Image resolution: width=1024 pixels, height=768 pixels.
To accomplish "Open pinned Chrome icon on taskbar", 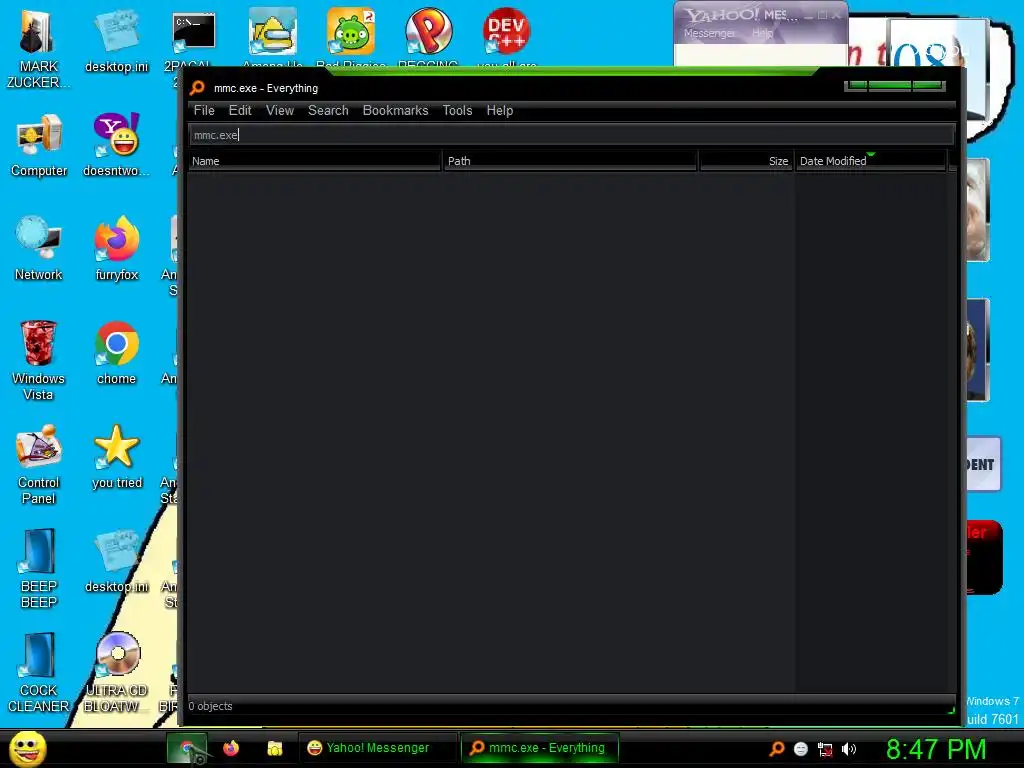I will coord(187,748).
